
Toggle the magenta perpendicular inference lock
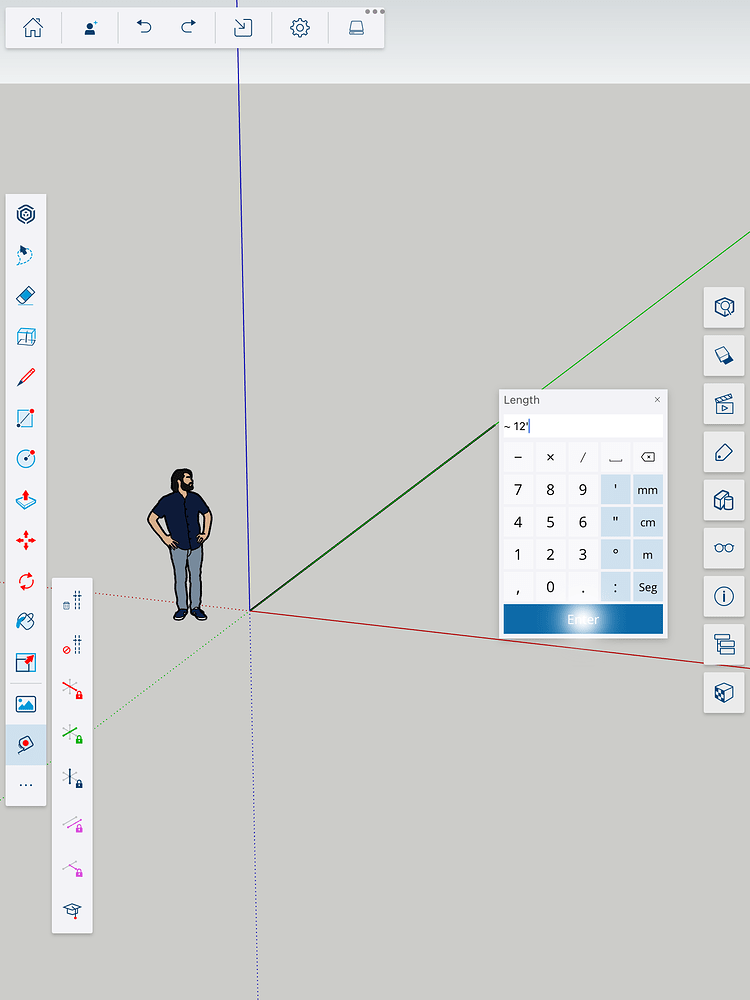72,868
